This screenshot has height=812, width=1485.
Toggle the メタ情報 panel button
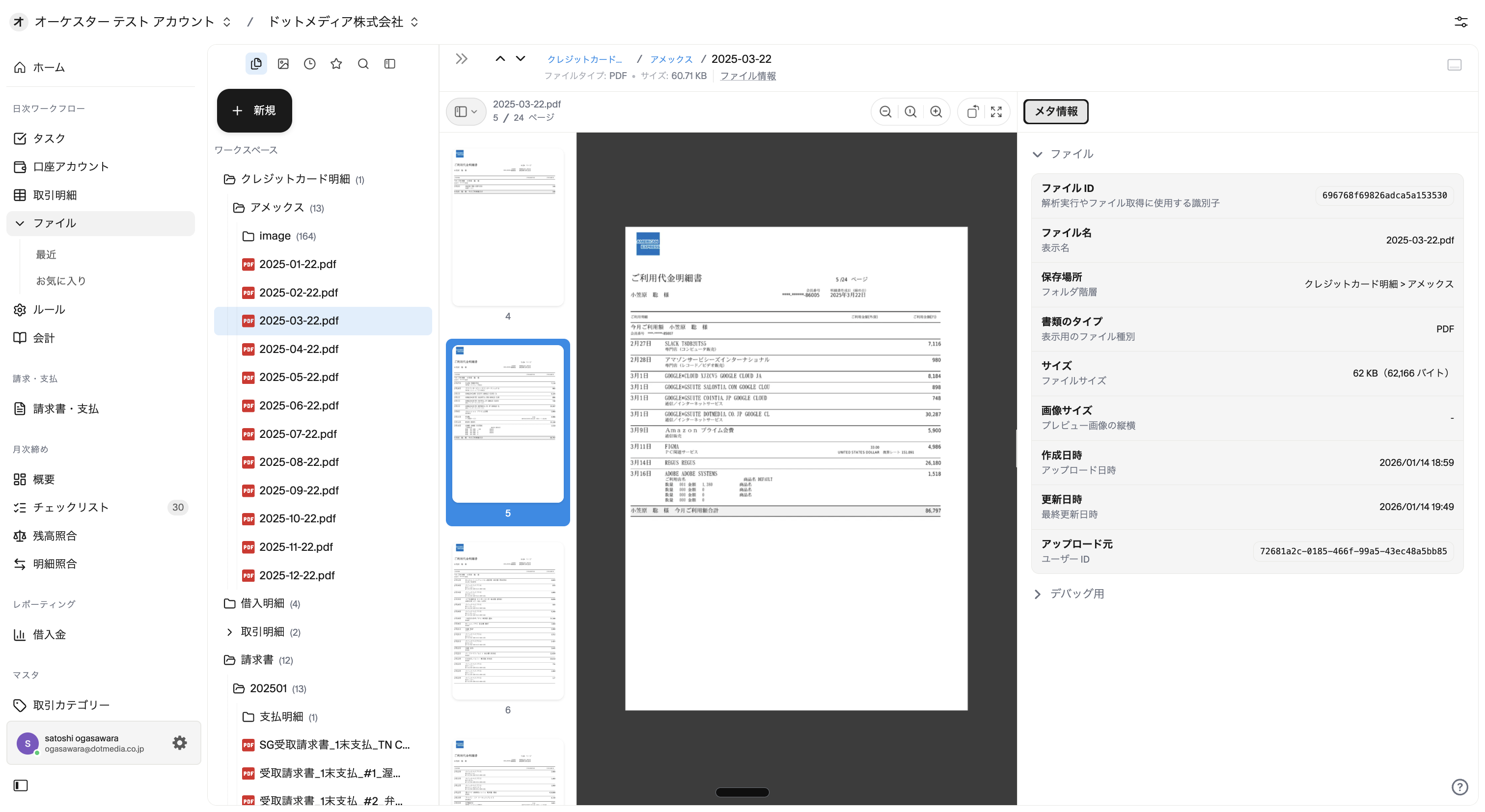(x=1055, y=111)
